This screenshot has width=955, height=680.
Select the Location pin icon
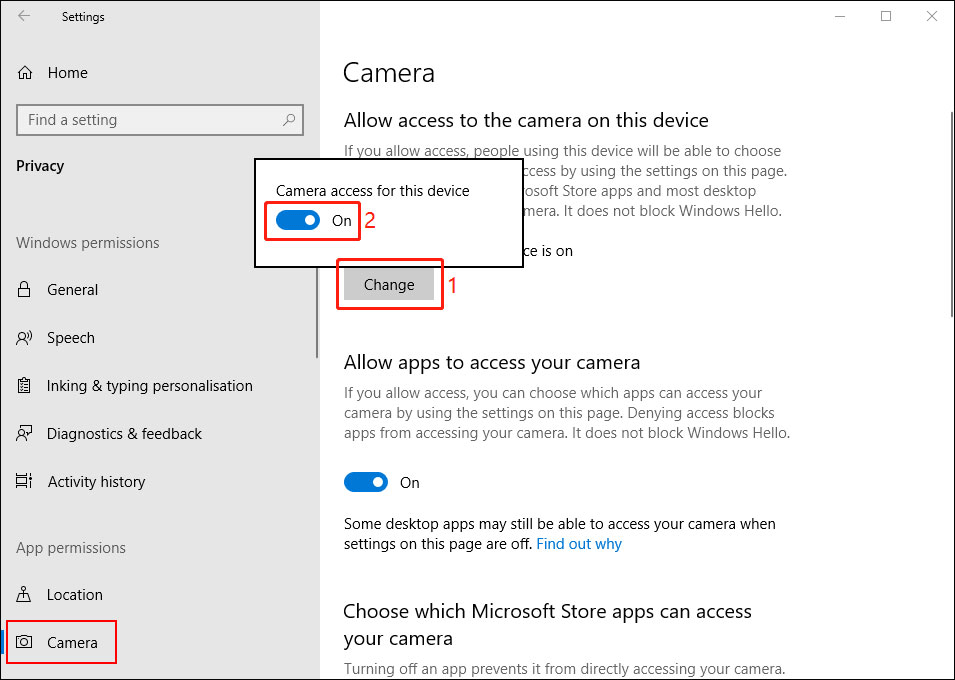pos(23,594)
